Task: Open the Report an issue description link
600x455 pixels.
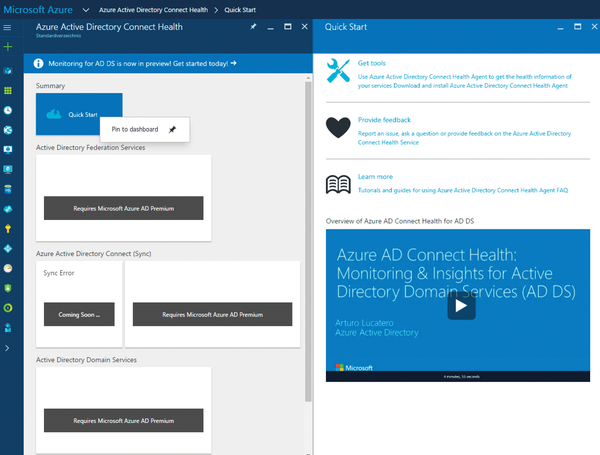Action: tap(464, 138)
